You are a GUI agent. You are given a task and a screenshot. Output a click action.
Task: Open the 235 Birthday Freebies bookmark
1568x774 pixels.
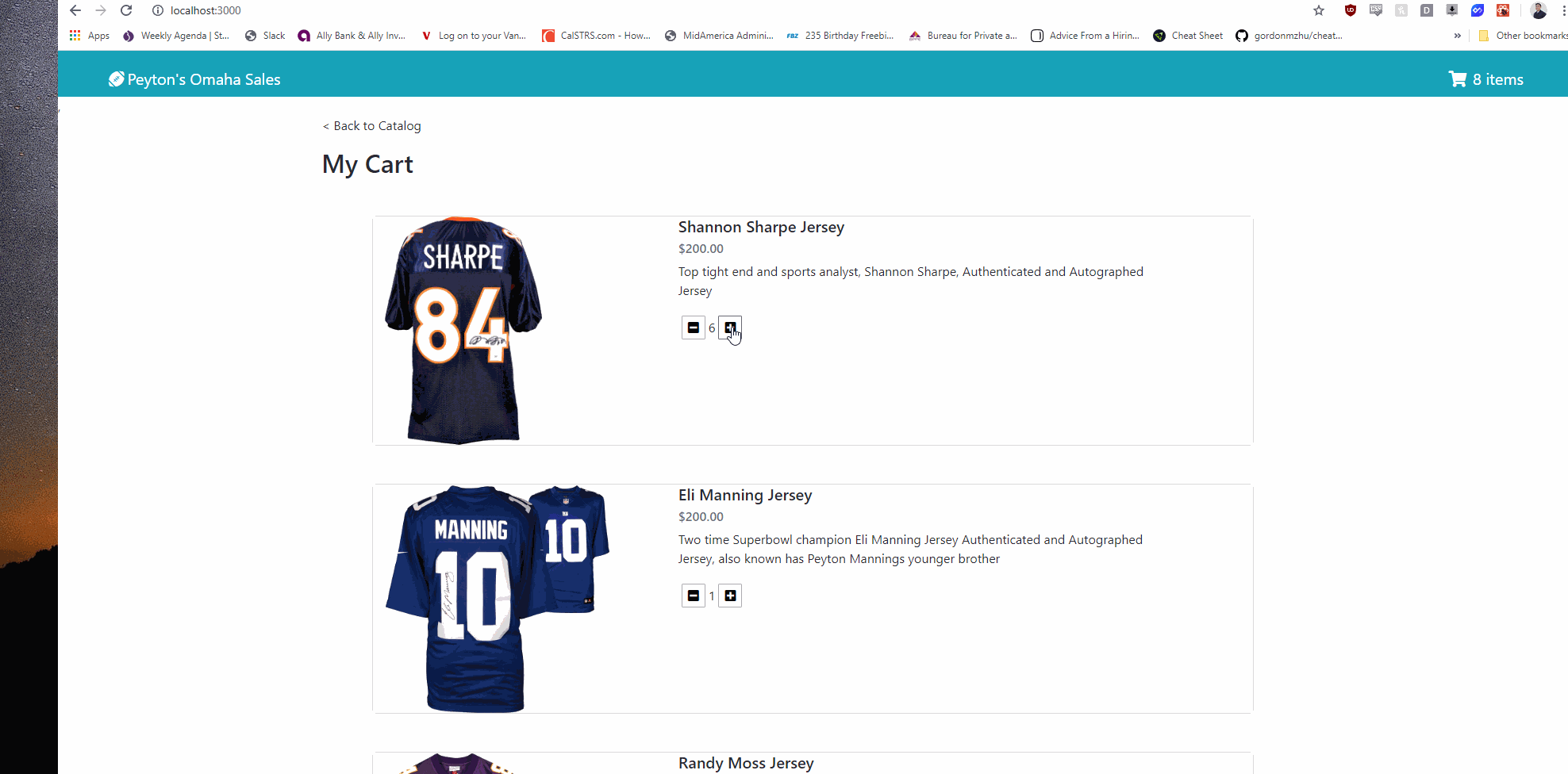pos(840,36)
